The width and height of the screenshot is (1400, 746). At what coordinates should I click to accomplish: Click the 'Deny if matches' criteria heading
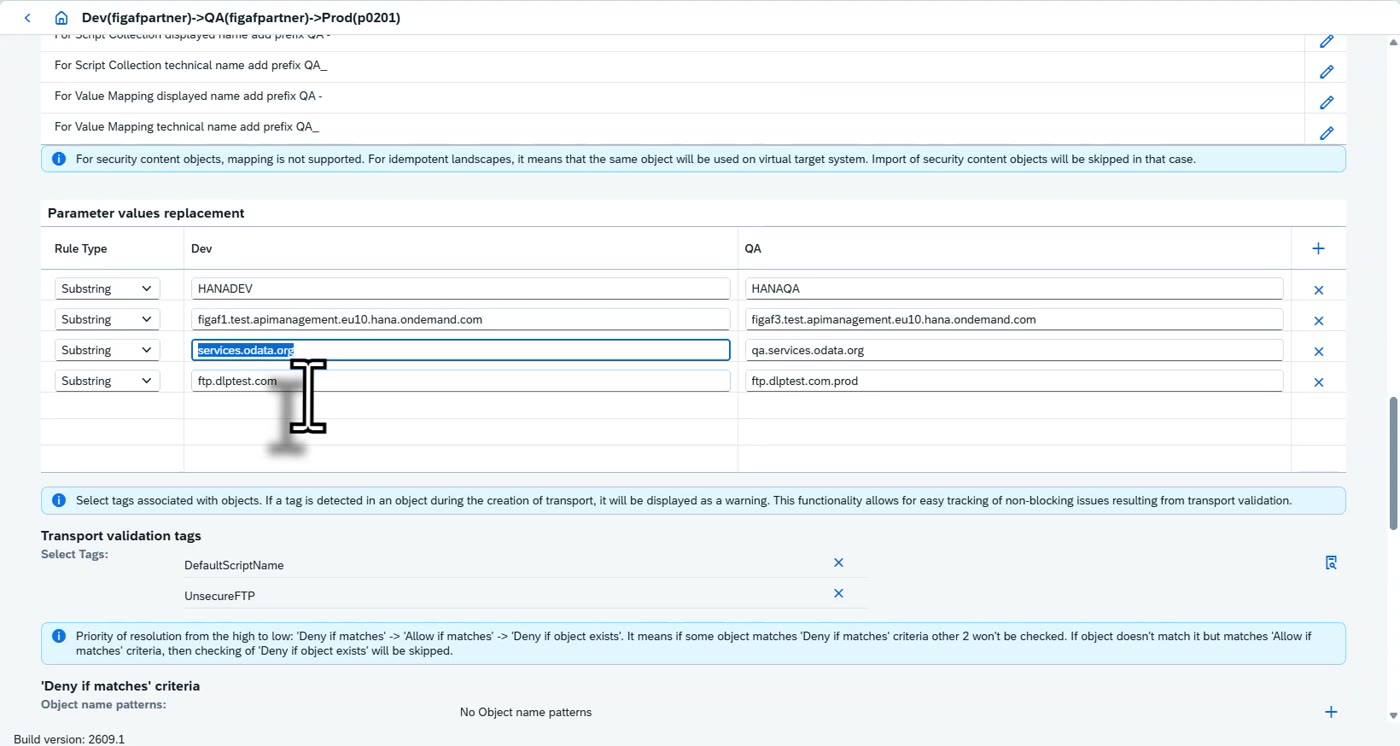[x=120, y=686]
